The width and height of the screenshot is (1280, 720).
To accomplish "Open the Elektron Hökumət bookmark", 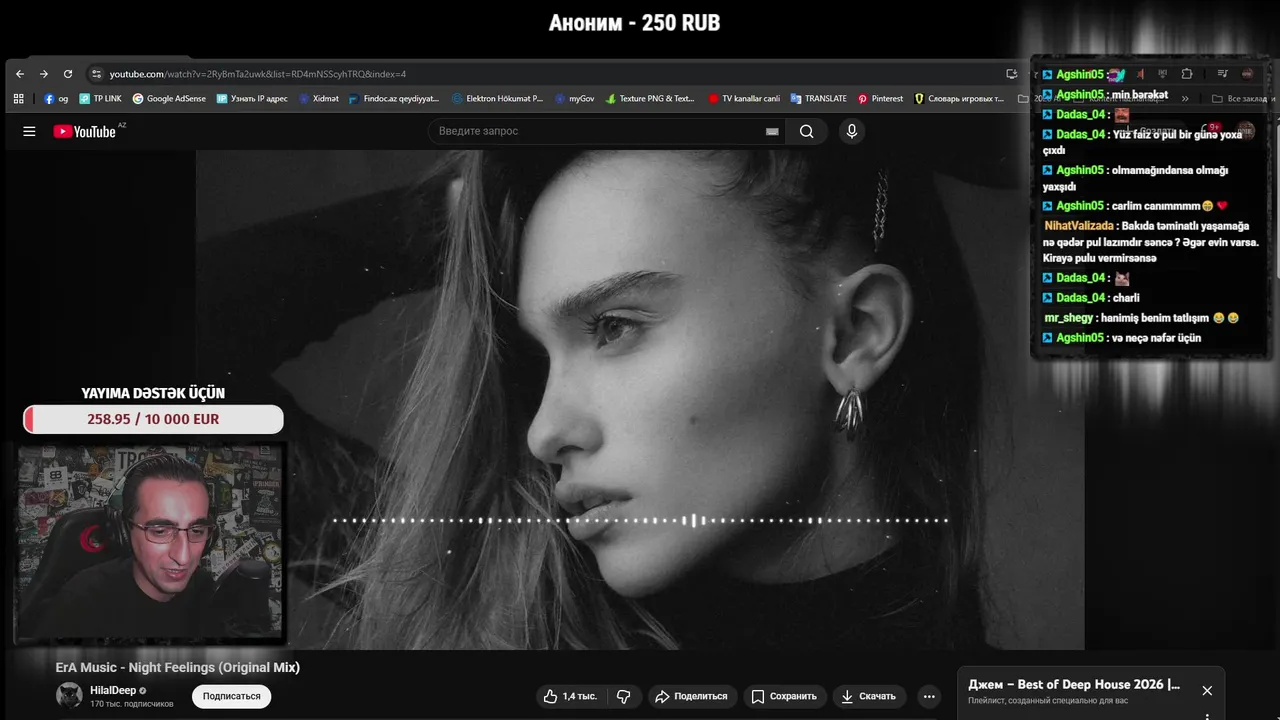I will [497, 99].
